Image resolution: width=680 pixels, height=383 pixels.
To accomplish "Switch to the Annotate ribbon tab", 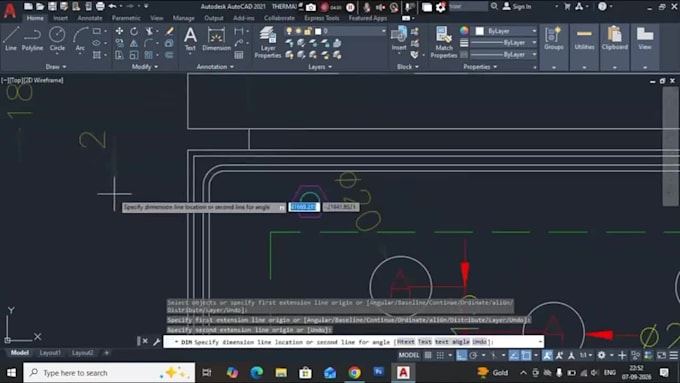I will 90,18.
